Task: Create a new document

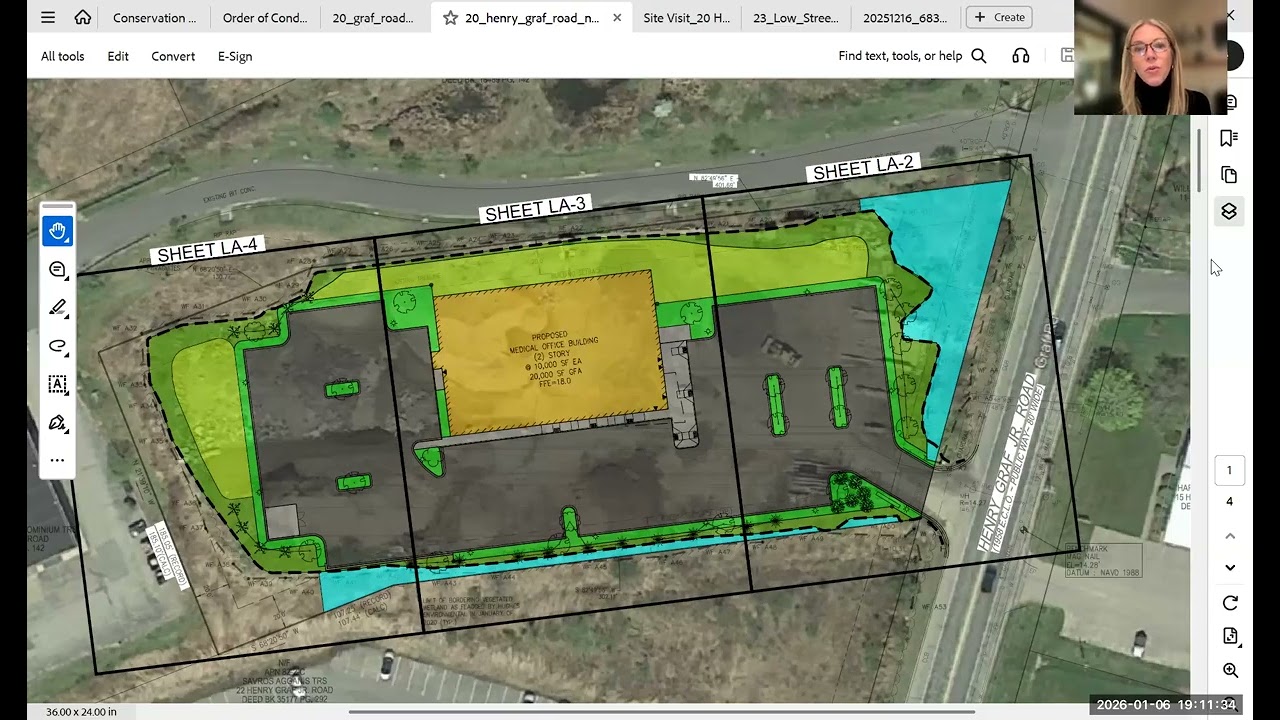Action: pyautogui.click(x=999, y=17)
